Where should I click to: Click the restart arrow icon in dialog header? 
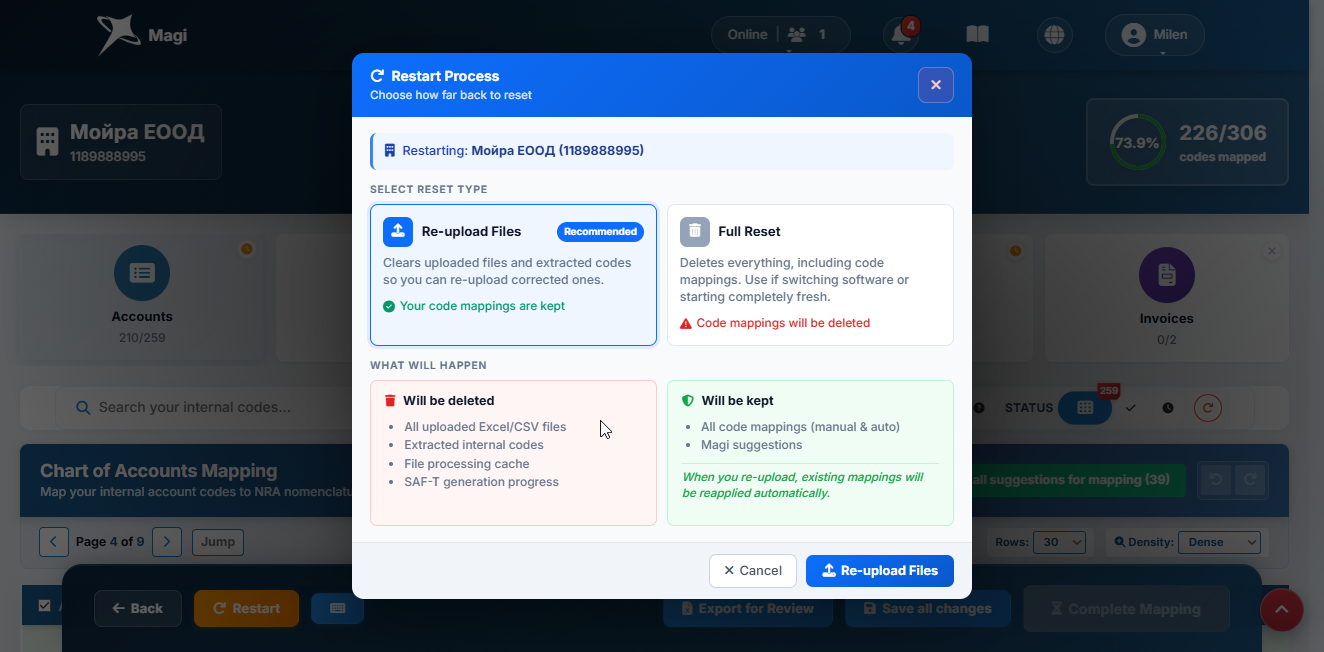[x=377, y=76]
